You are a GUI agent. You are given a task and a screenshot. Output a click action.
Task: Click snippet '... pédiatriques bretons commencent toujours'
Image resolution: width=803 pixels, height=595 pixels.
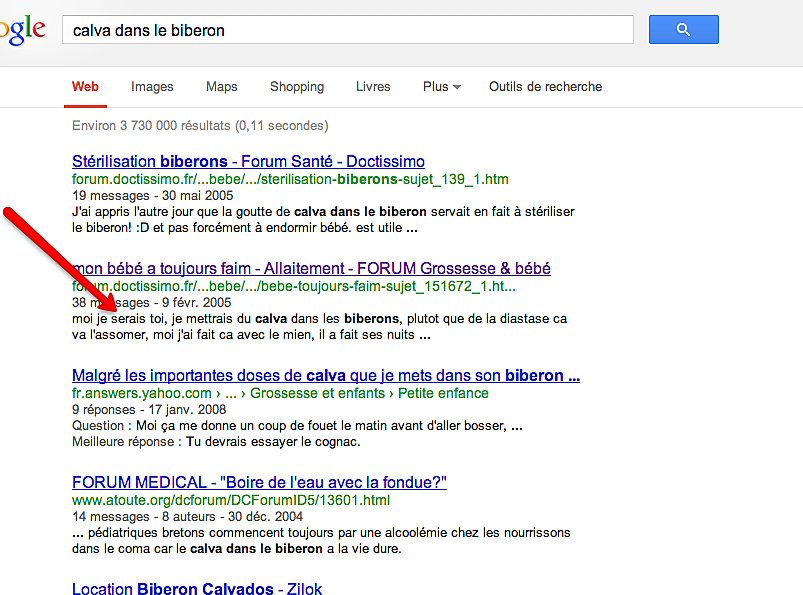tap(321, 533)
